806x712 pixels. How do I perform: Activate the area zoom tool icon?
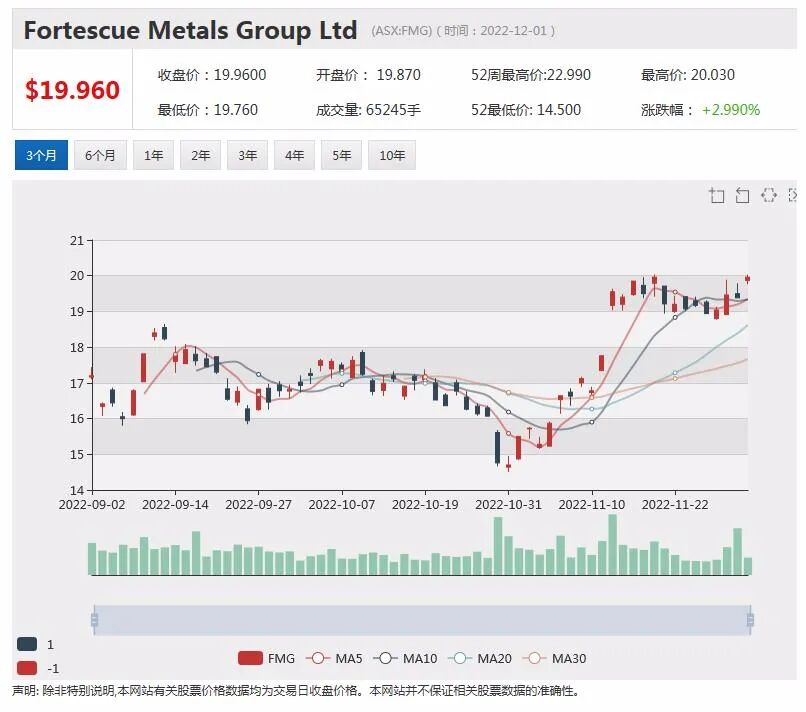[x=717, y=195]
